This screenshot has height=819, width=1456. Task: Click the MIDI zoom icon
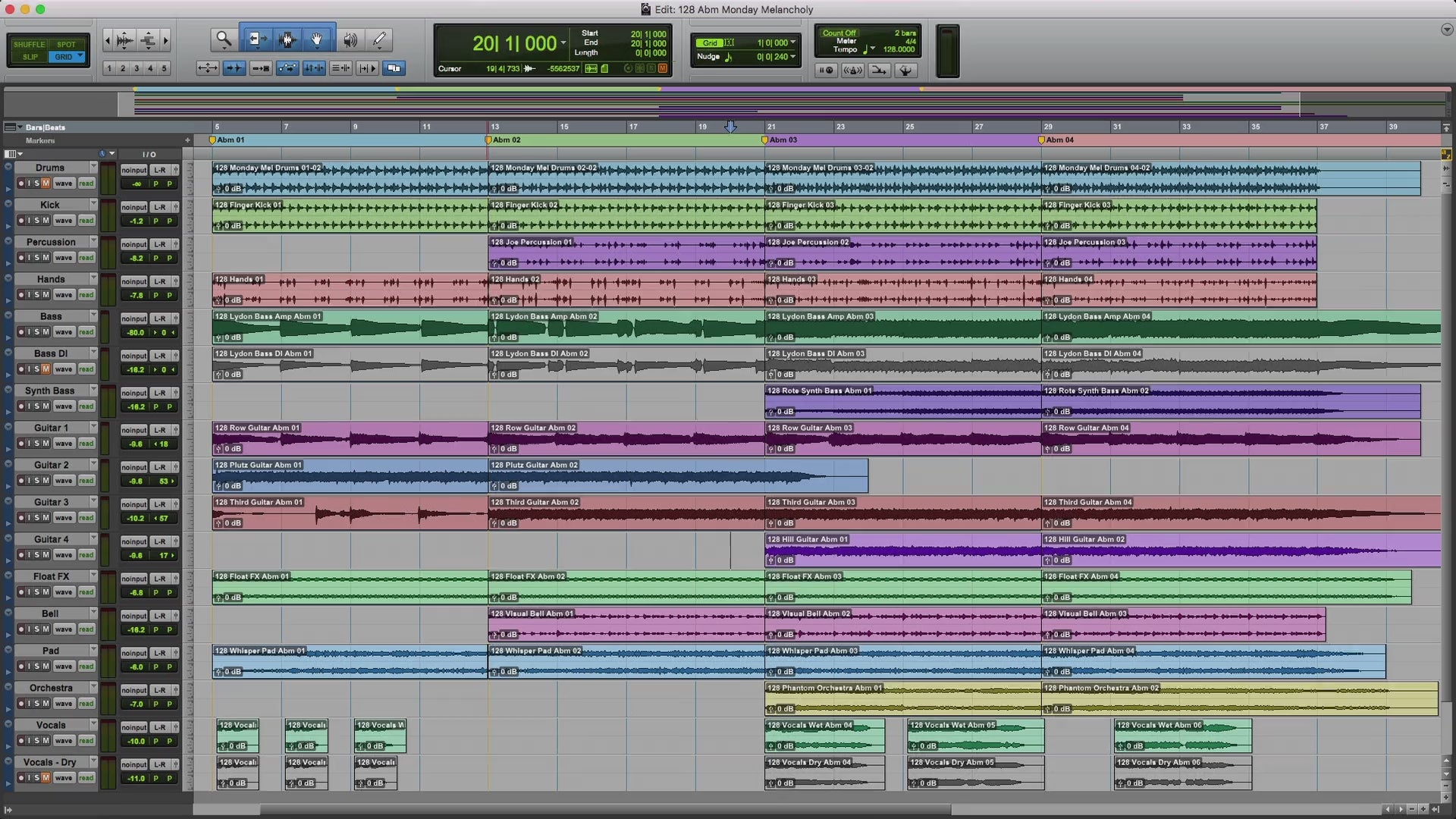[148, 40]
